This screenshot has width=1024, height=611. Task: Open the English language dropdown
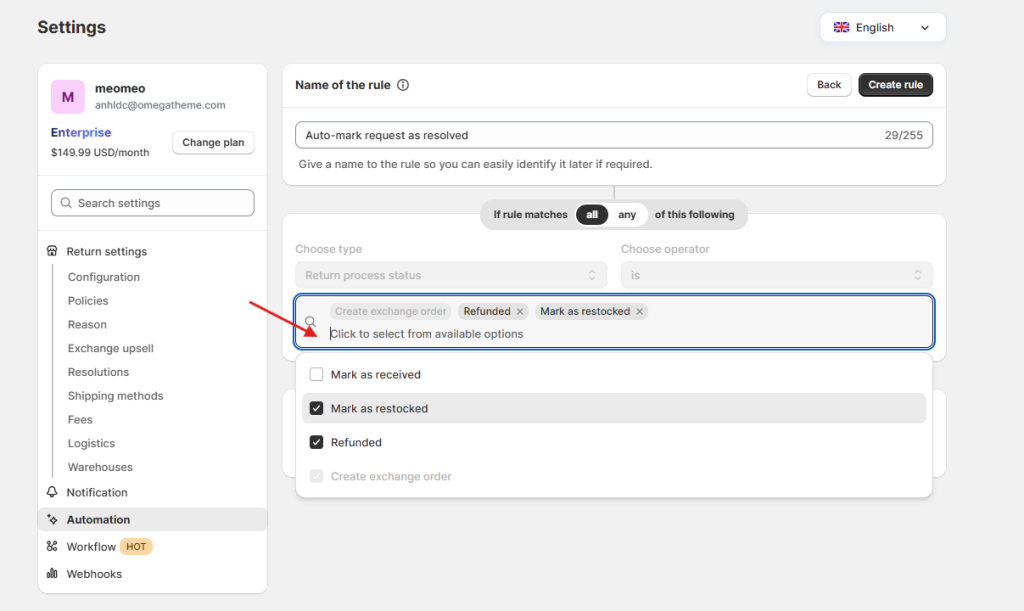point(925,27)
